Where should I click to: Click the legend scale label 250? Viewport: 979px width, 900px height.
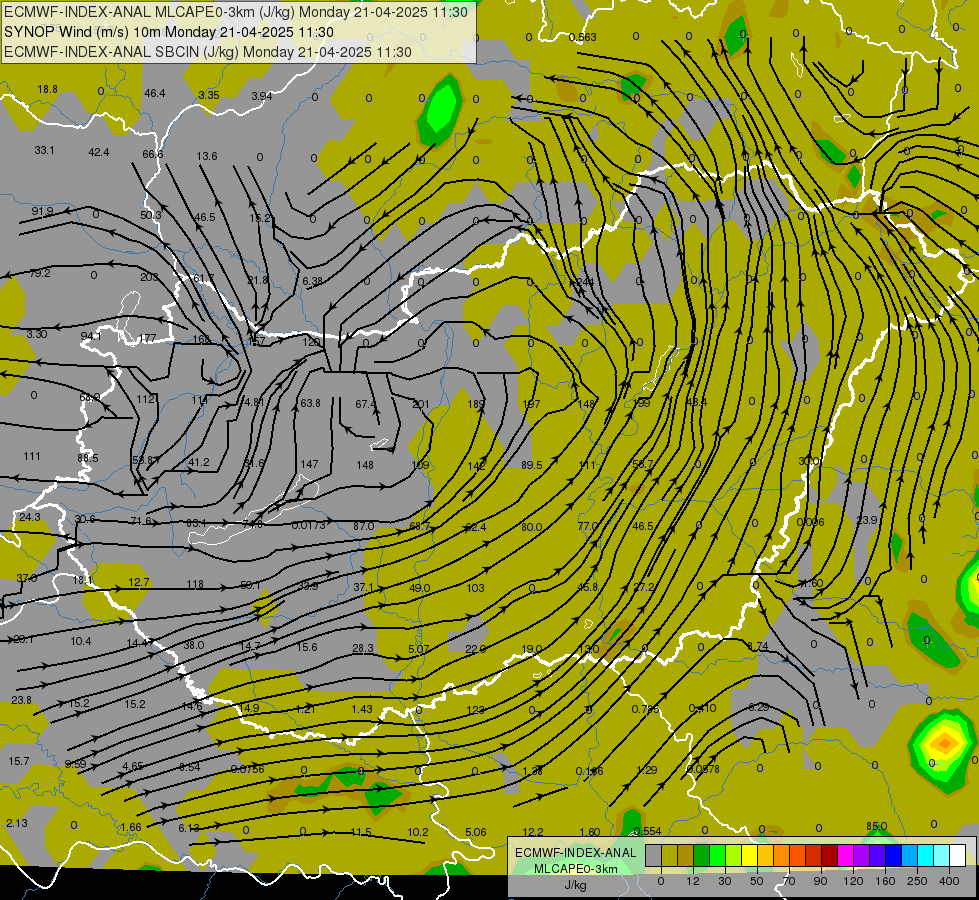[917, 881]
